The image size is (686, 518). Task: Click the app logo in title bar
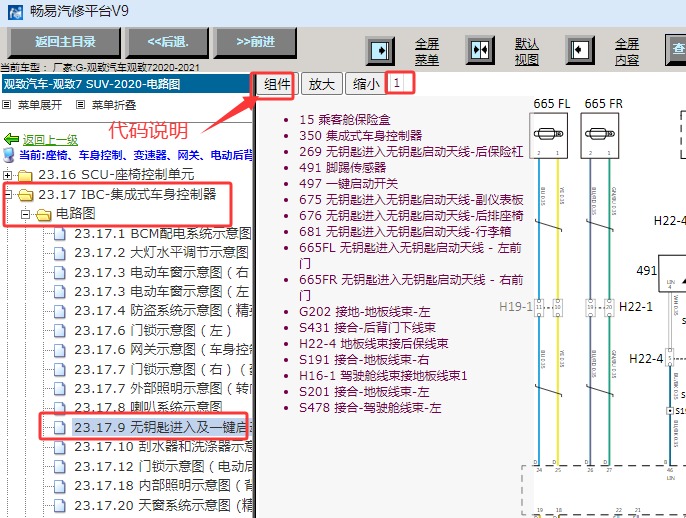tap(15, 12)
